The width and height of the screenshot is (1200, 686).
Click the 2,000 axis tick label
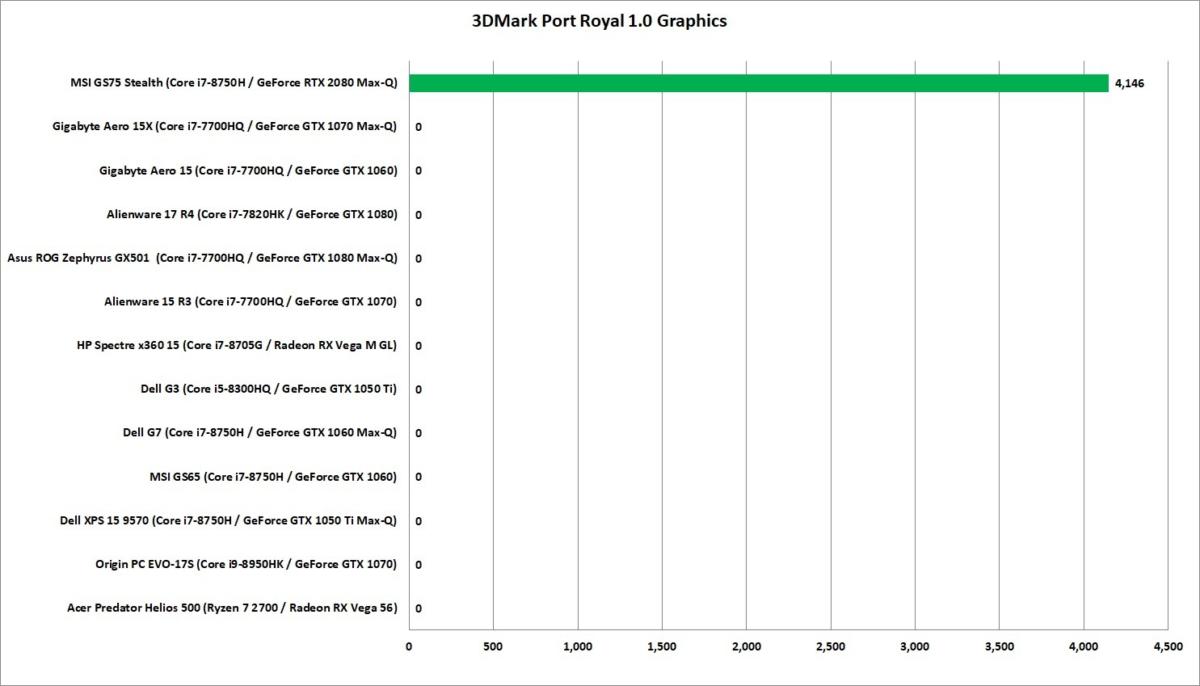[747, 648]
